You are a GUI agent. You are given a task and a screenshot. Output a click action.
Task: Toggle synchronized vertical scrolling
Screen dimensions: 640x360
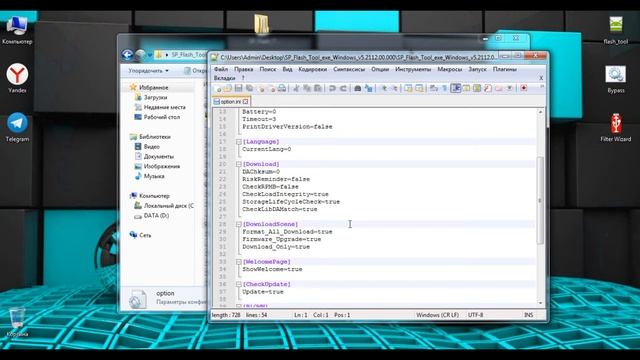[408, 88]
